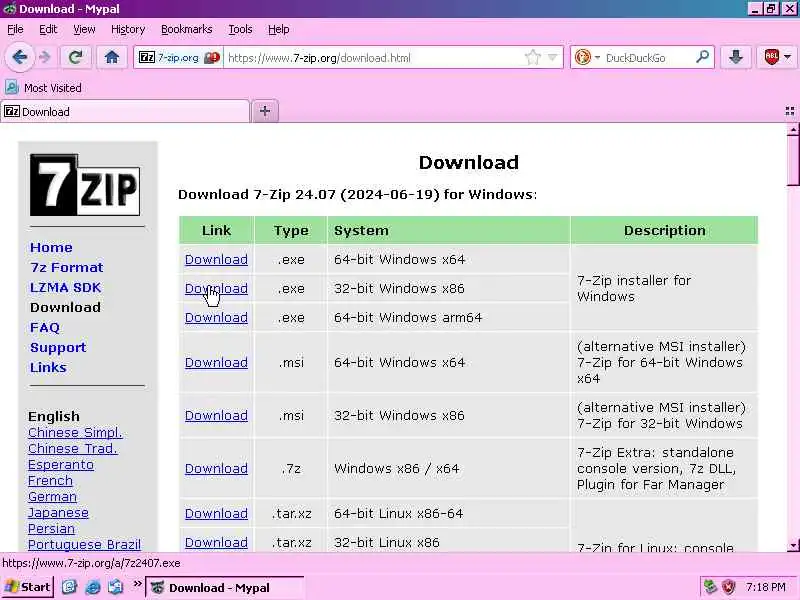Image resolution: width=800 pixels, height=600 pixels.
Task: Download the 64-bit Windows x64 .exe
Action: click(x=216, y=259)
